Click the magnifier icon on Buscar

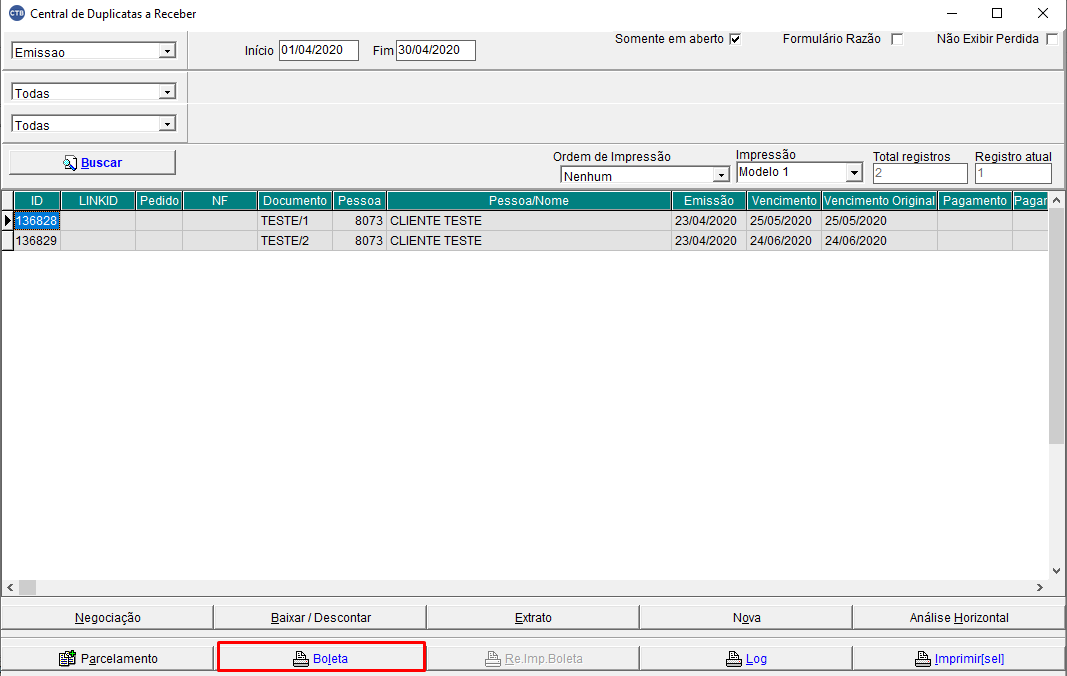coord(70,163)
